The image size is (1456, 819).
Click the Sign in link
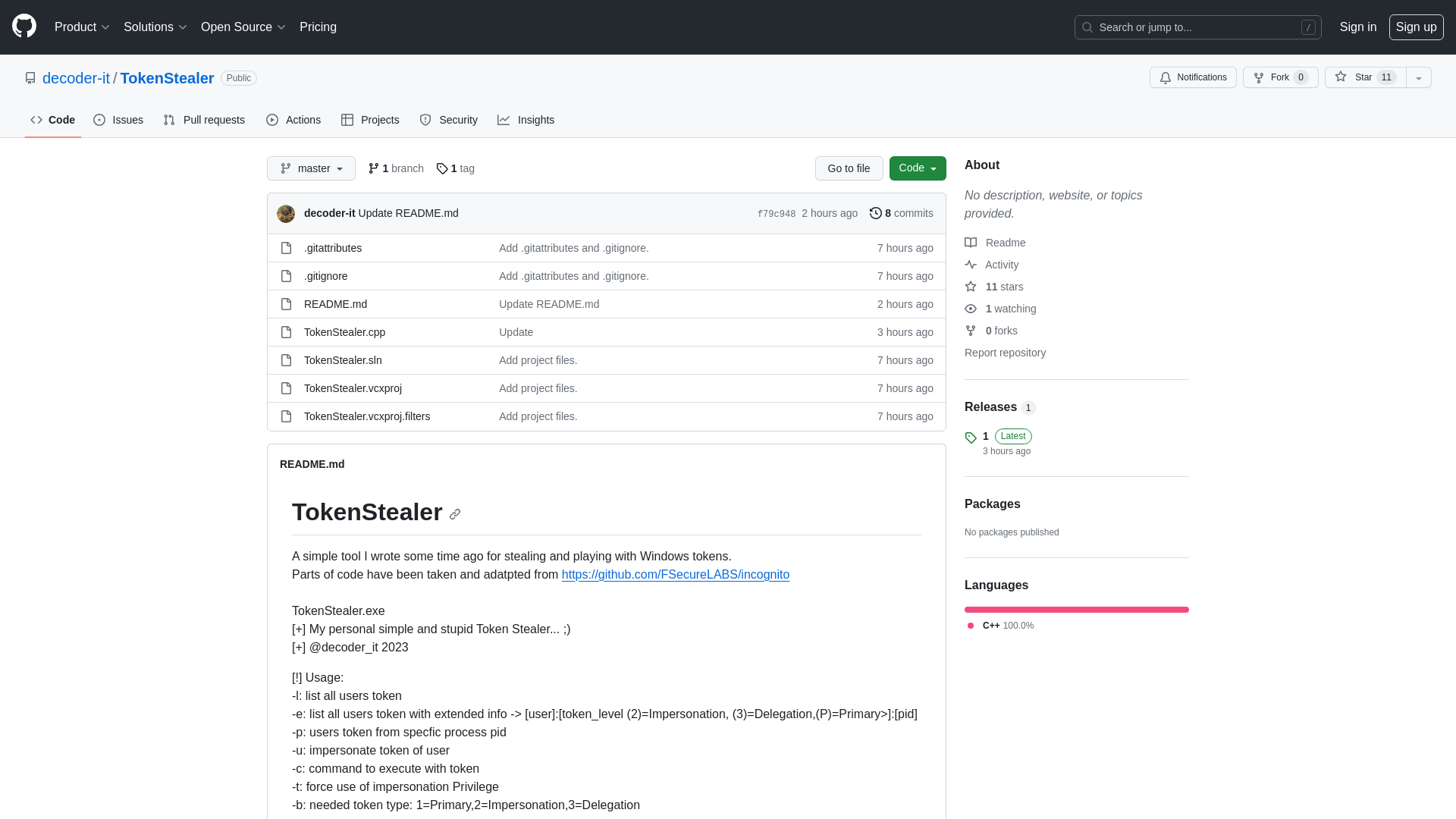(x=1358, y=27)
